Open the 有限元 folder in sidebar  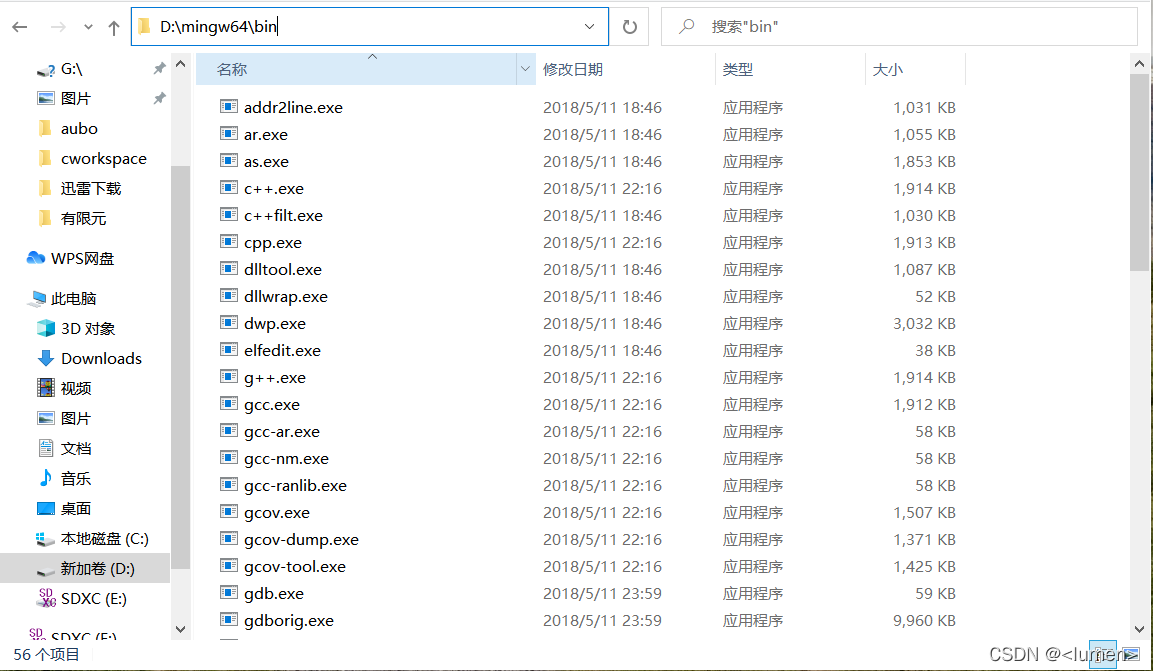[83, 218]
